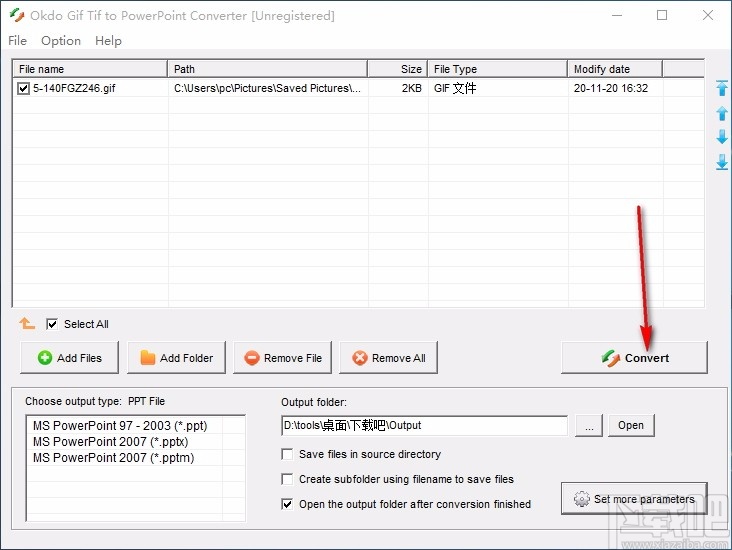Uncheck the 5-140FGZ246.gif file checkbox

[x=23, y=88]
